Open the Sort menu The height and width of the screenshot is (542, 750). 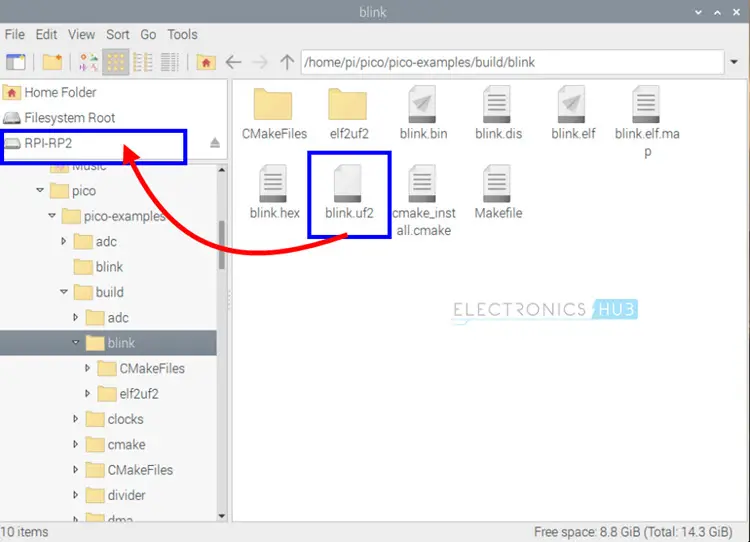click(x=118, y=35)
